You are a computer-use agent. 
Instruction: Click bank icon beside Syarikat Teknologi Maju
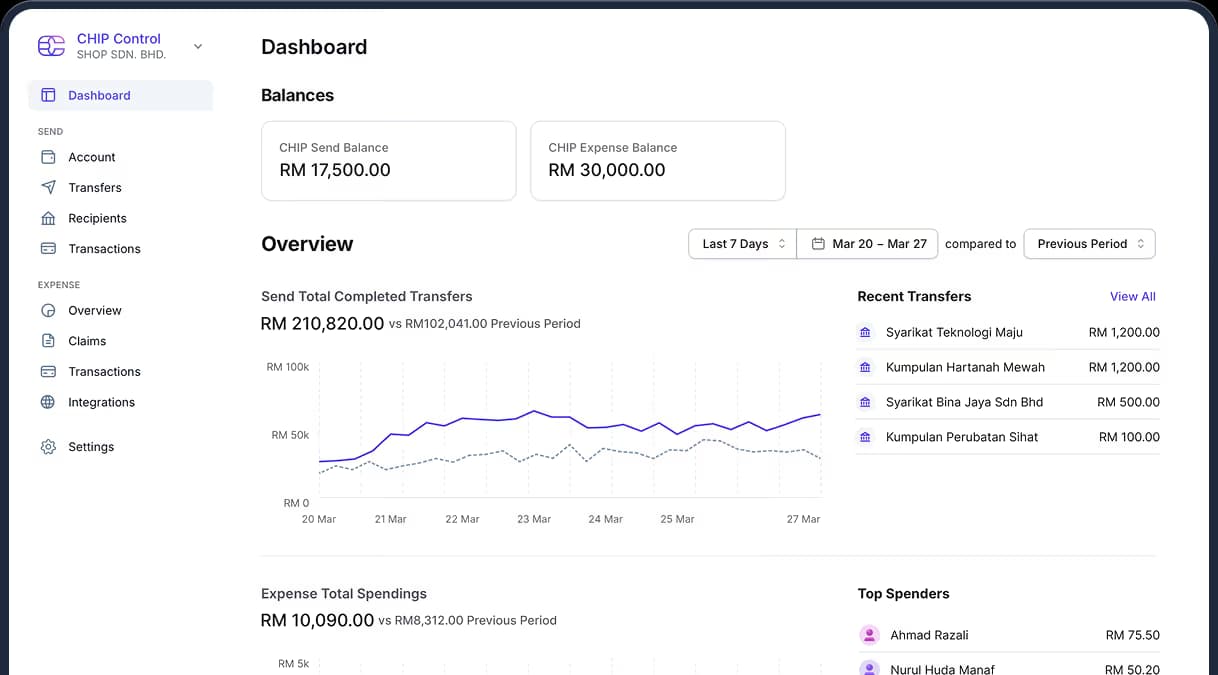tap(866, 332)
